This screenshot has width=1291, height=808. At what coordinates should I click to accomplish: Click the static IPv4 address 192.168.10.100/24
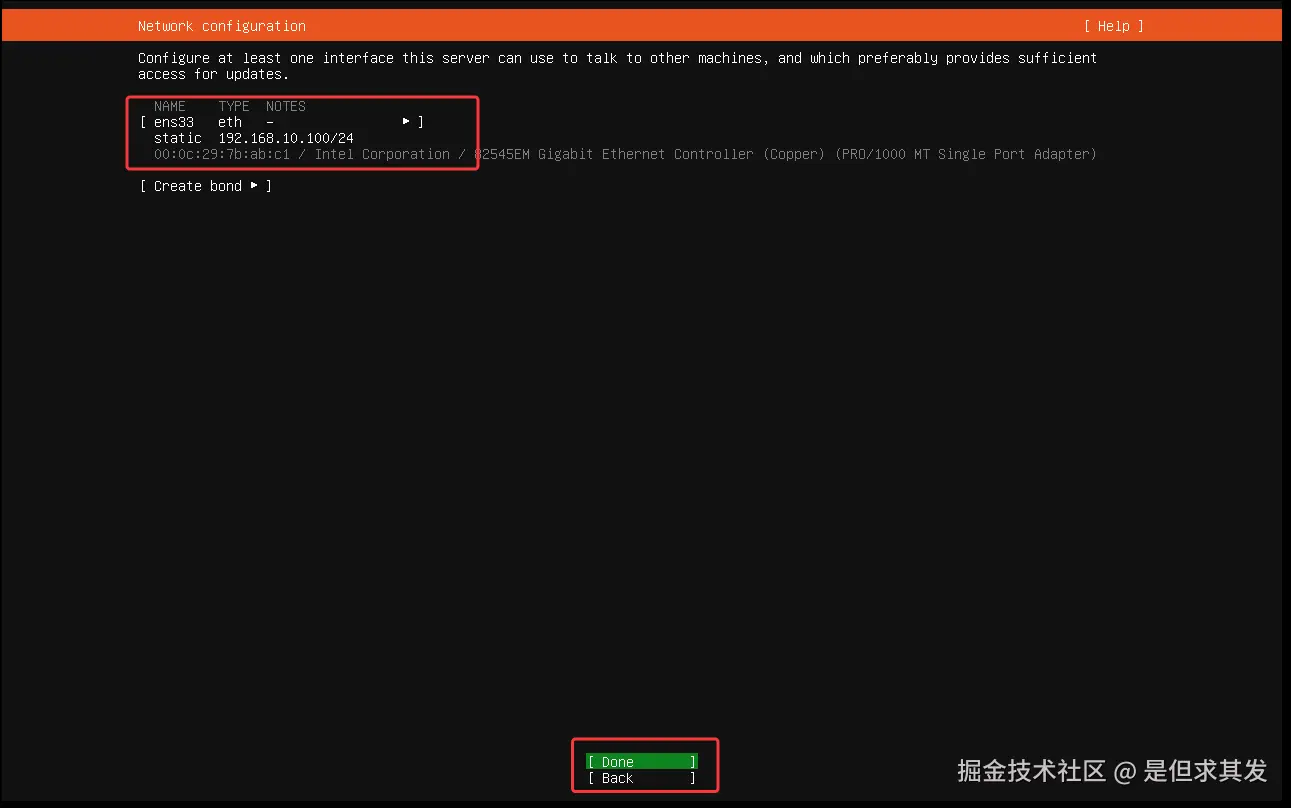pyautogui.click(x=288, y=137)
